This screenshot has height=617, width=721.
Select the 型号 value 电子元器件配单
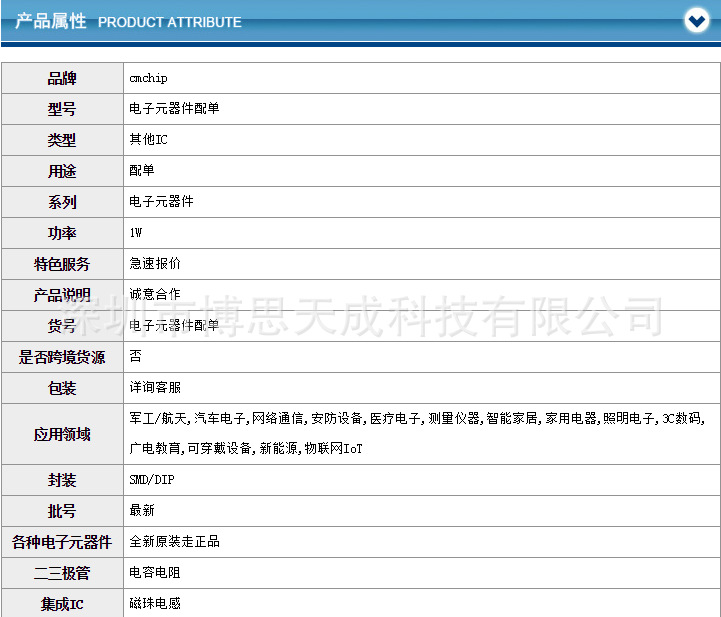click(x=174, y=109)
